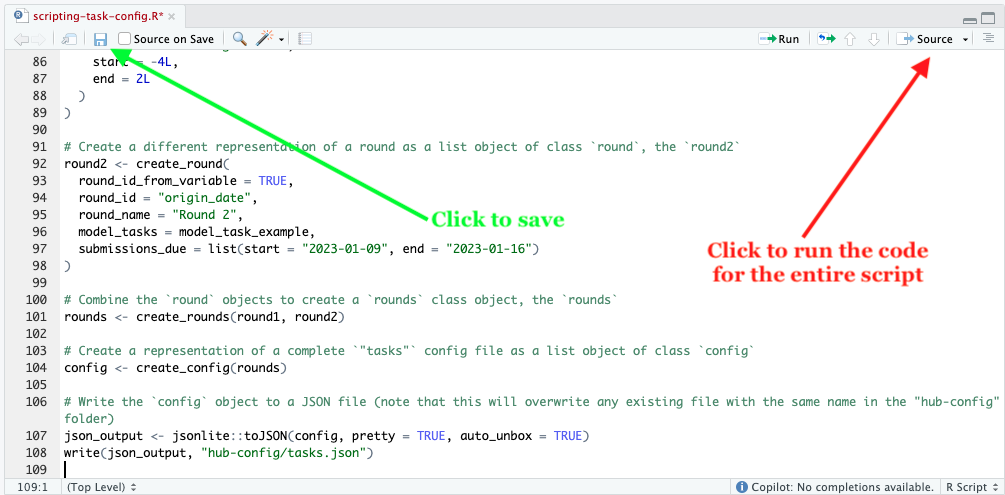1005x495 pixels.
Task: Click end = 2L on line 87
Action: click(x=121, y=79)
